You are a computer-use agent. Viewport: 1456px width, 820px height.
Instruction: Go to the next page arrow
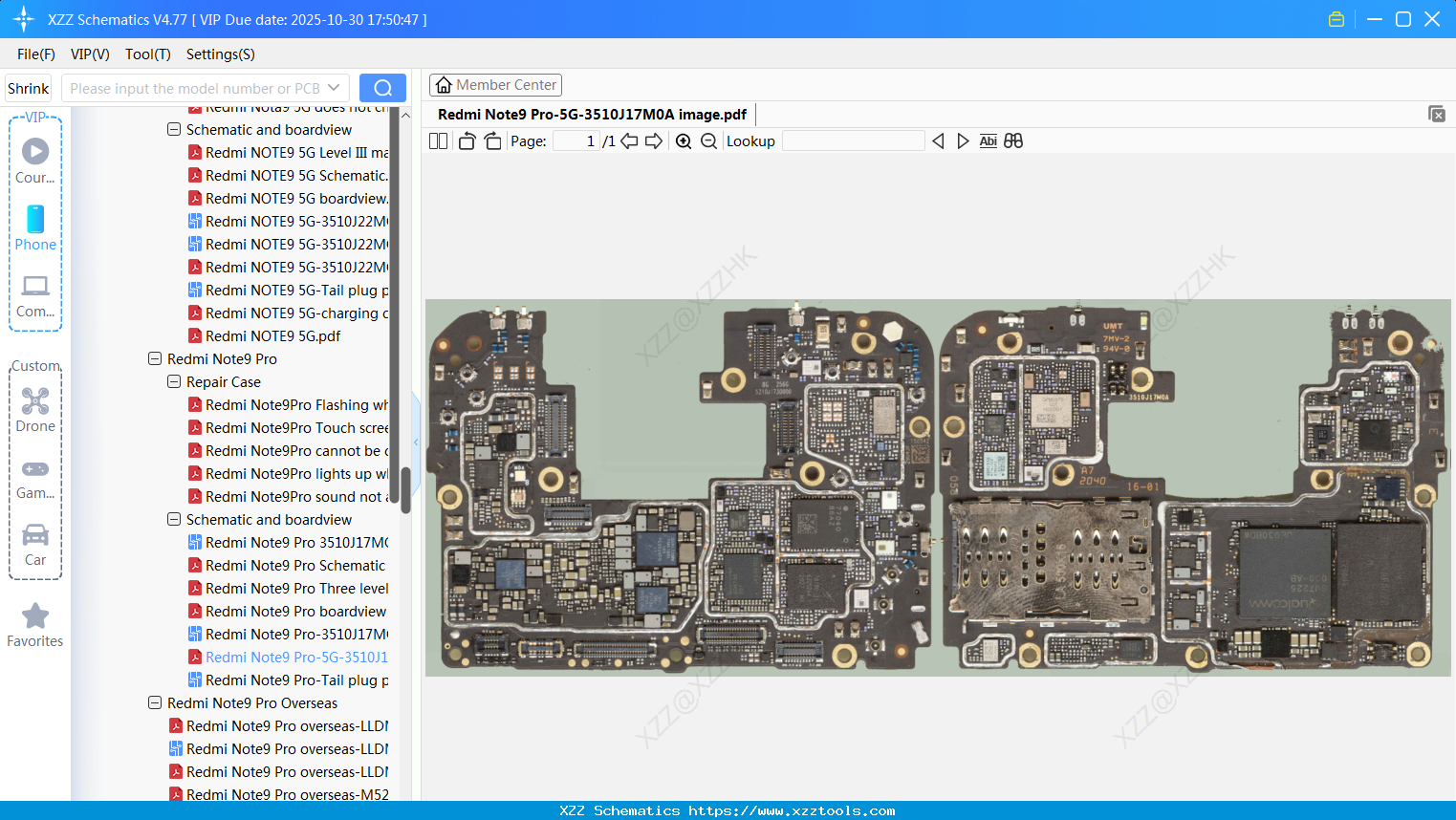[654, 141]
